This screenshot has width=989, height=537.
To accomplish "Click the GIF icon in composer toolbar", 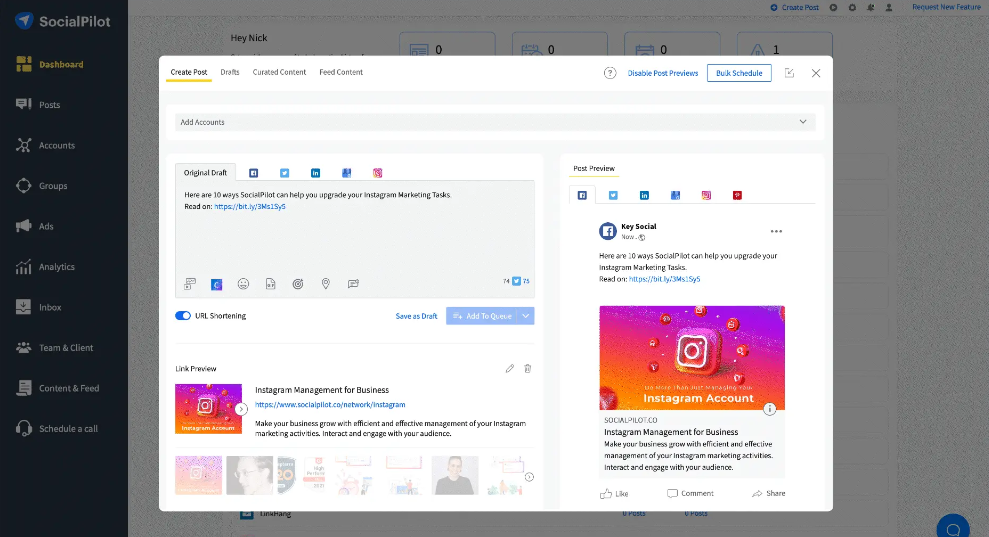I will [x=270, y=284].
